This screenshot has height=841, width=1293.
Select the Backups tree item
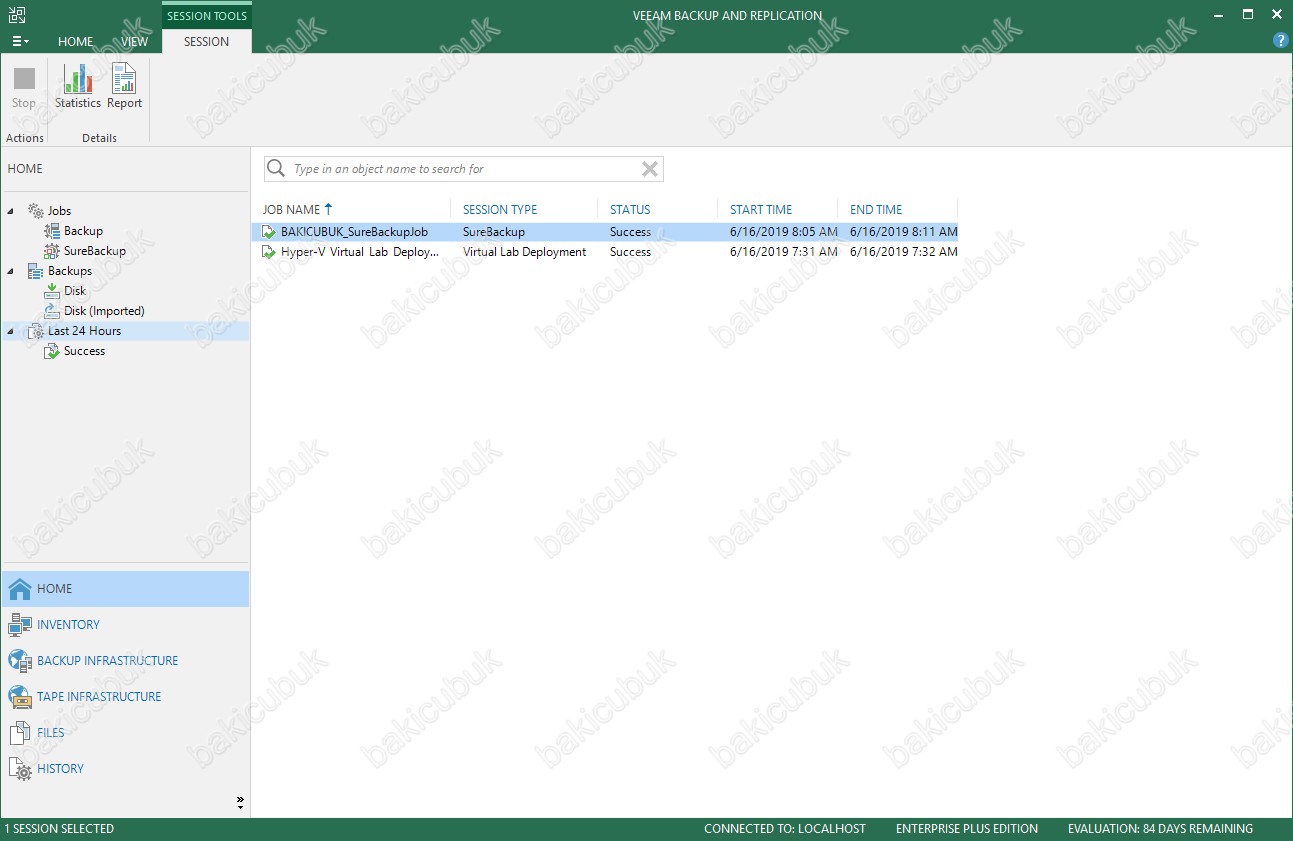70,271
